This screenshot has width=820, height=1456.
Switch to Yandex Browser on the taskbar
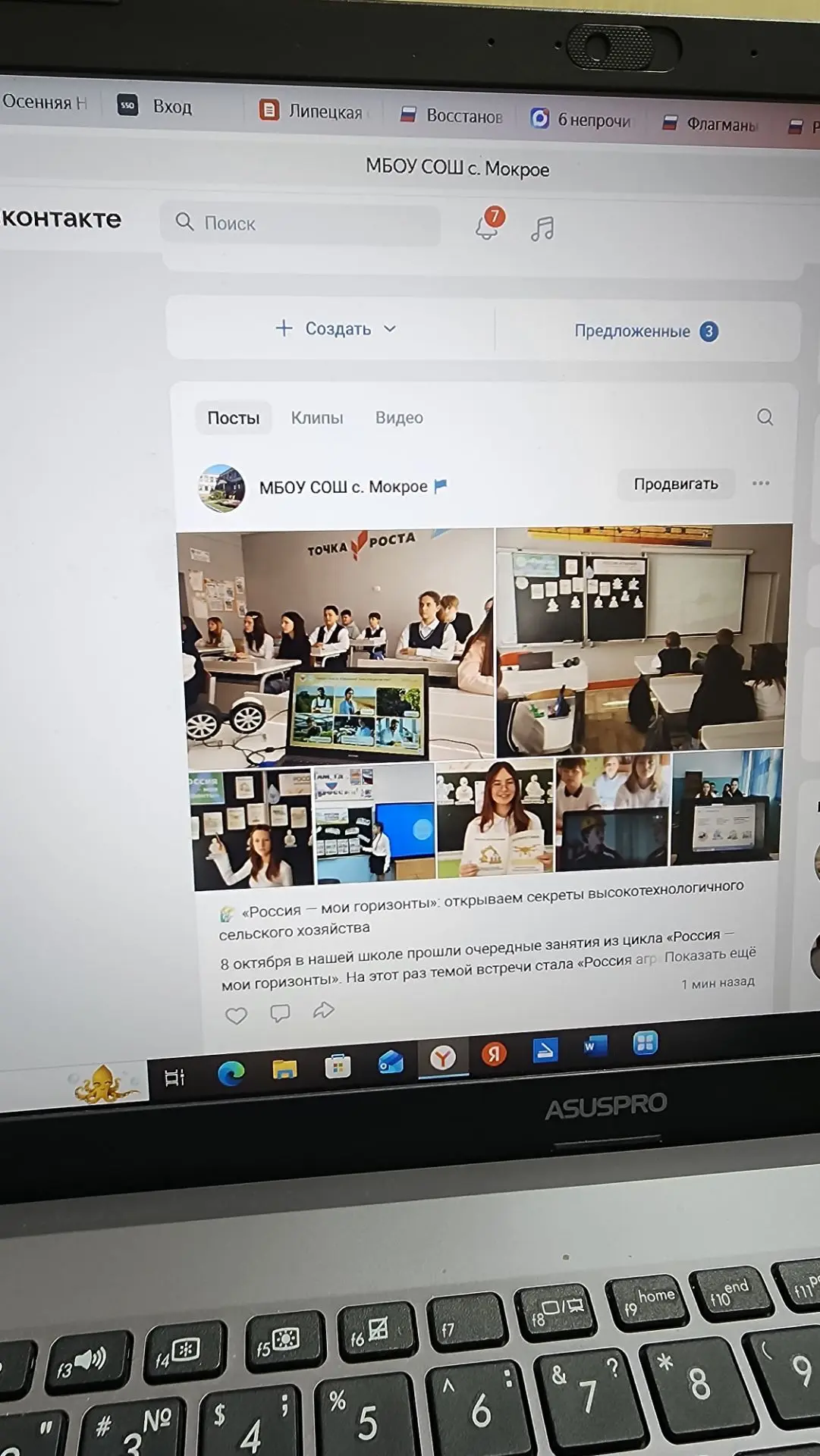tap(442, 1057)
